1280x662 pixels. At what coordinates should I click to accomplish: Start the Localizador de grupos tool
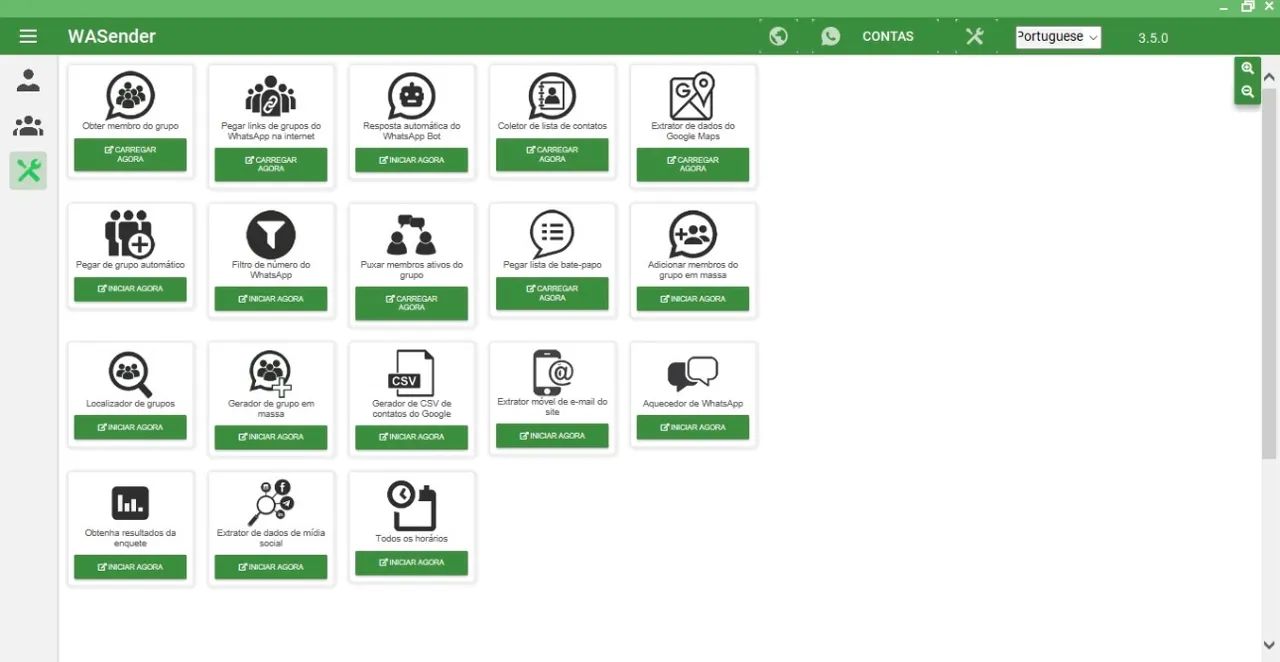tap(130, 427)
